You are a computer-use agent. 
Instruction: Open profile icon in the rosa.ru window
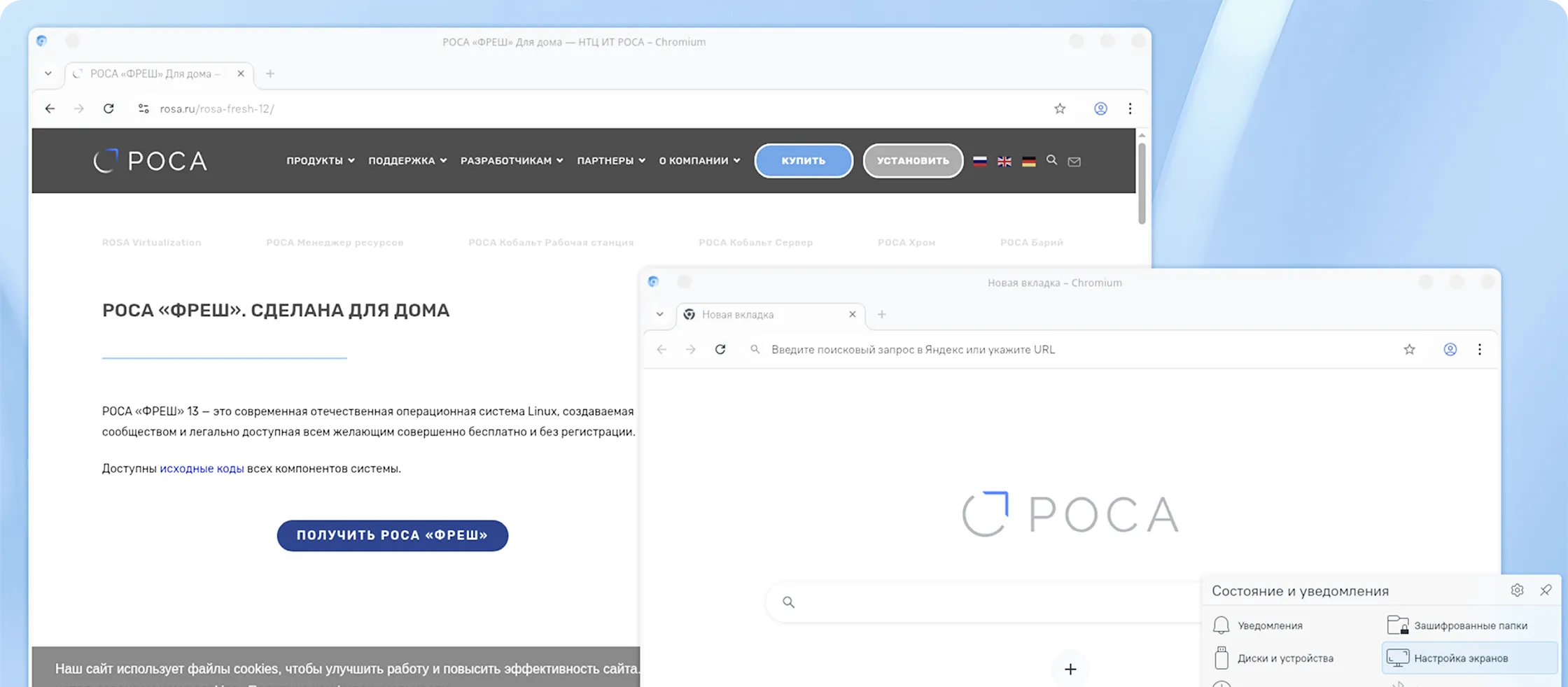pyautogui.click(x=1100, y=108)
